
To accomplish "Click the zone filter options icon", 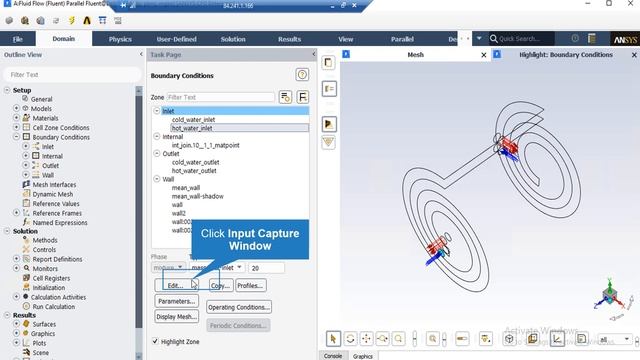I will coord(285,97).
